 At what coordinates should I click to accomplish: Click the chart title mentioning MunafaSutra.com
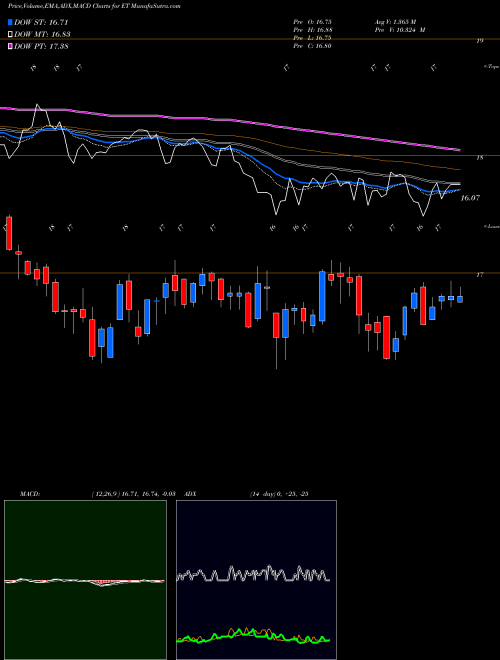click(94, 7)
